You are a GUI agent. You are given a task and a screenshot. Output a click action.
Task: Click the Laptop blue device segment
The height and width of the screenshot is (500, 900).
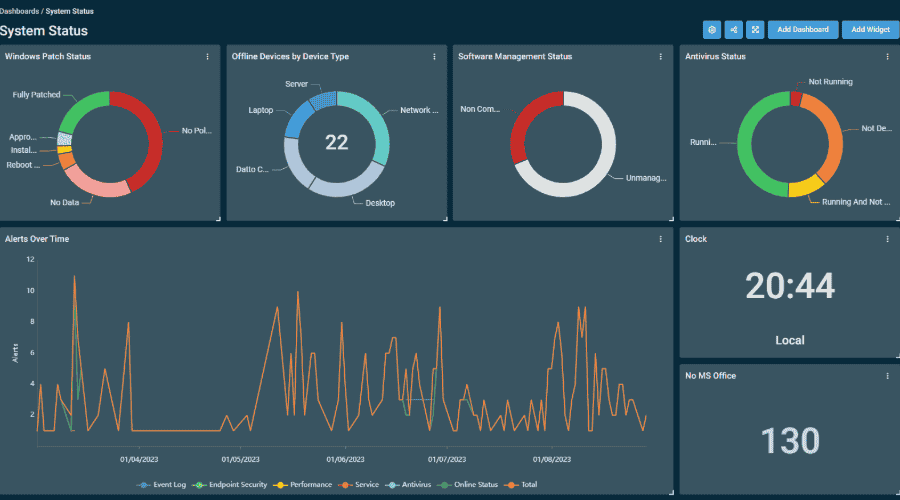[298, 119]
